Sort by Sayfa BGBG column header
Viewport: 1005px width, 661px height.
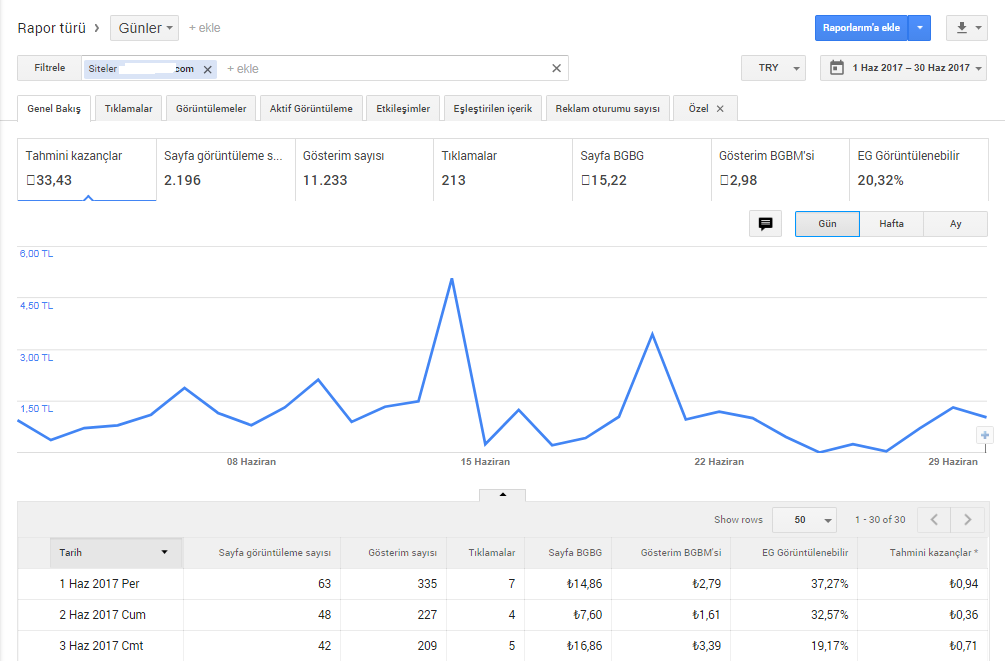568,553
